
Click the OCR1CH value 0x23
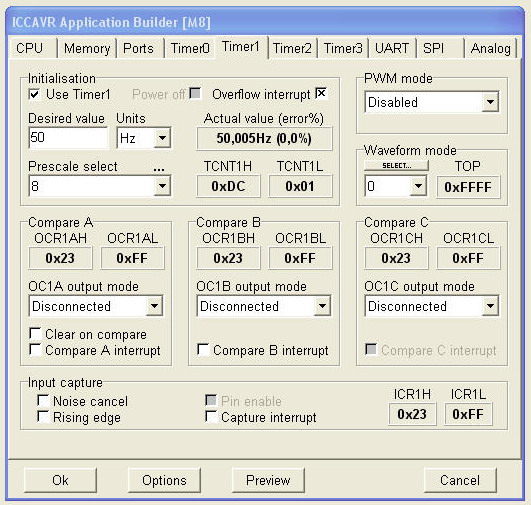pyautogui.click(x=396, y=258)
